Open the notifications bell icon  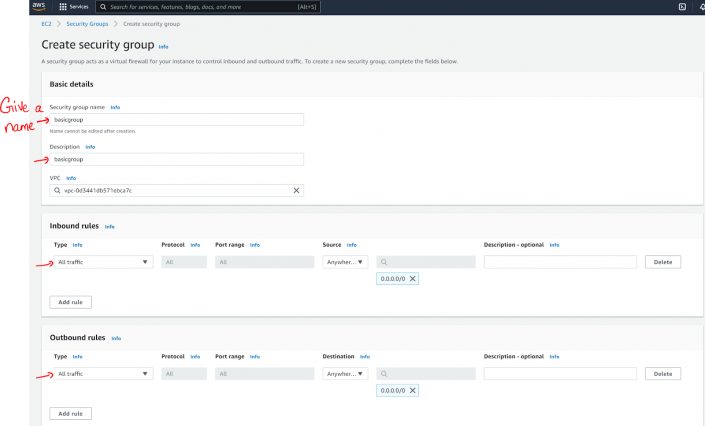[x=701, y=7]
